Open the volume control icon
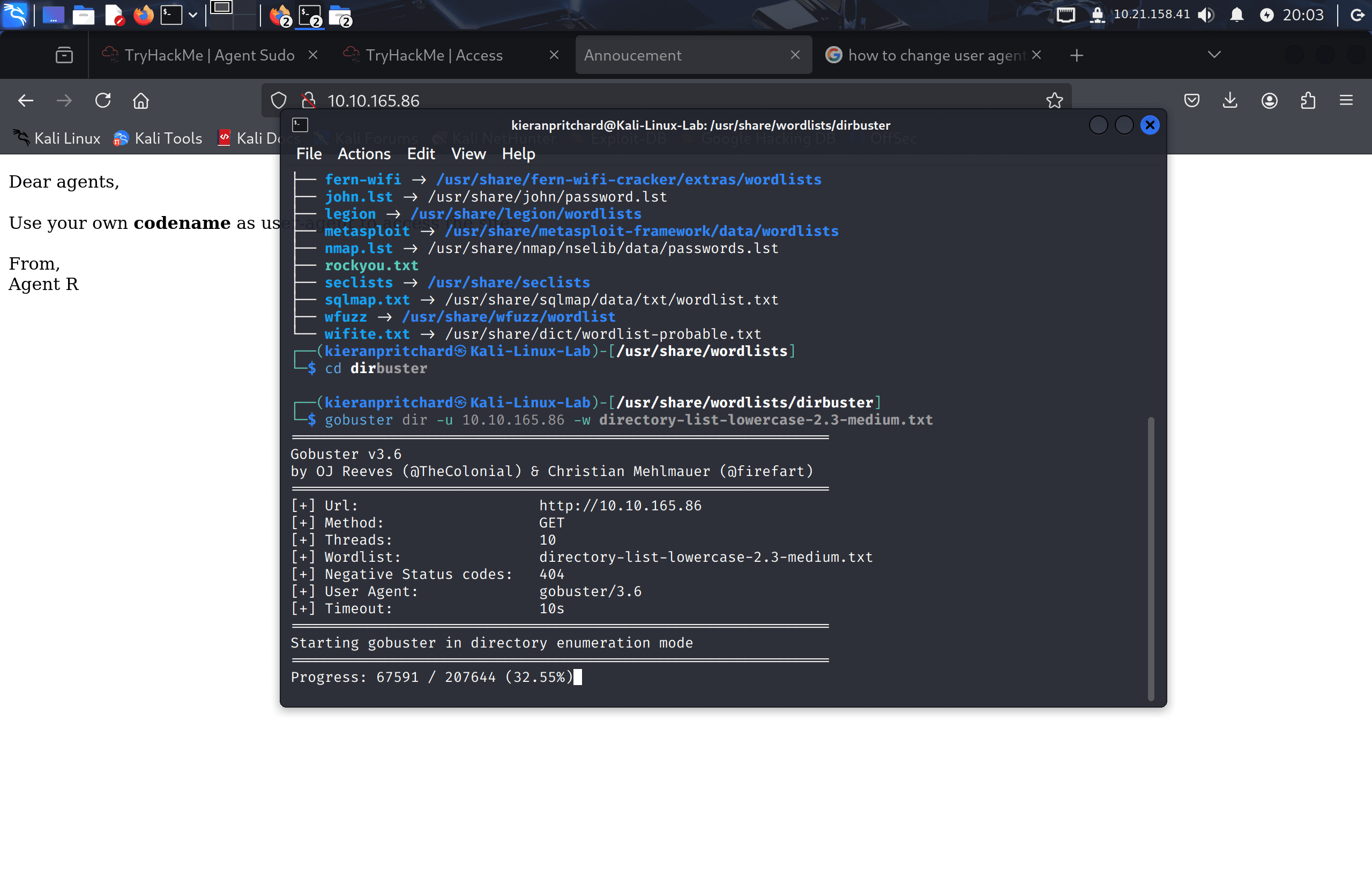1372x892 pixels. pyautogui.click(x=1205, y=14)
